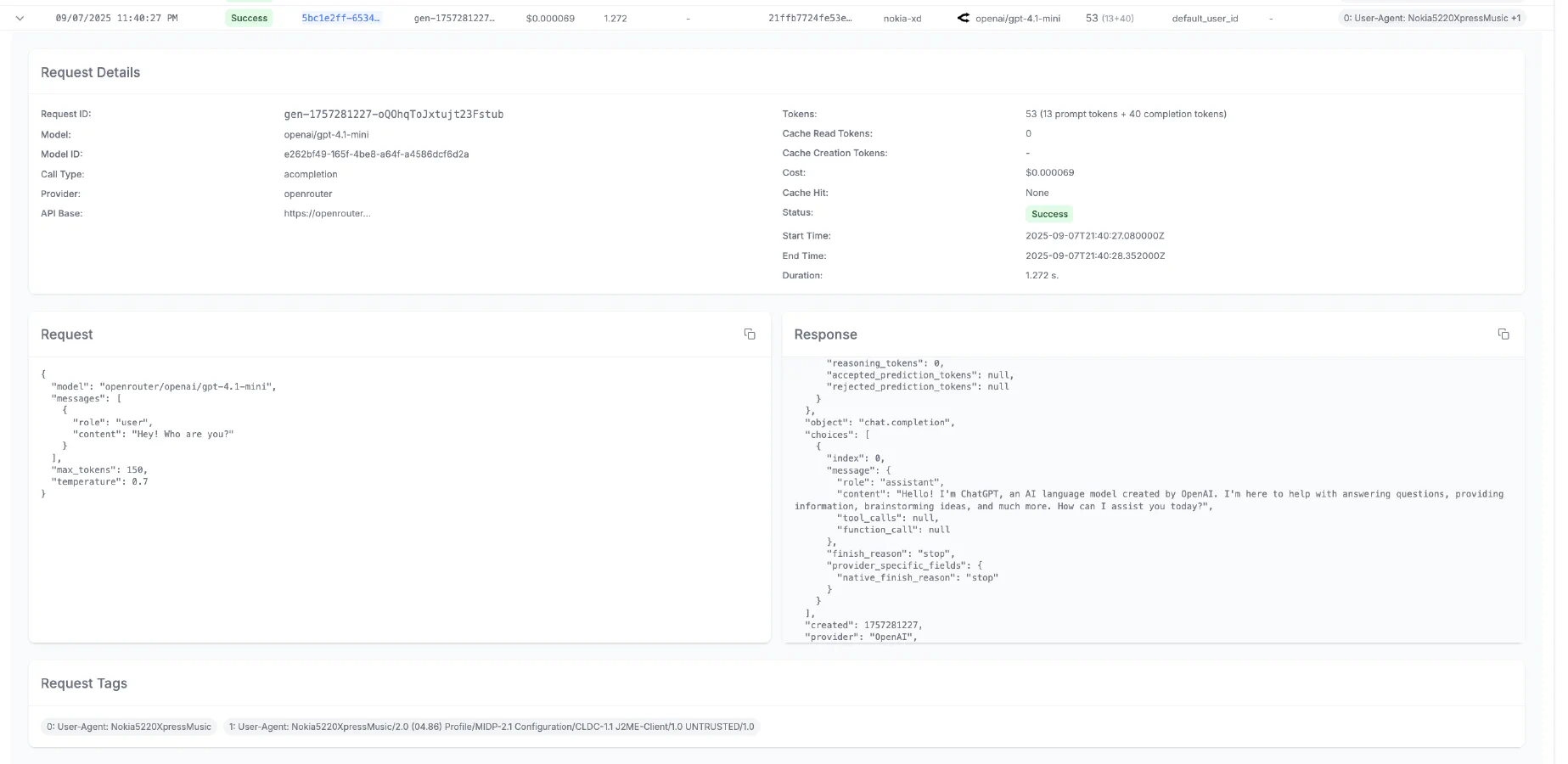Image resolution: width=1568 pixels, height=764 pixels.
Task: Expand the truncated gen-1757281227 request ID
Action: (x=454, y=18)
